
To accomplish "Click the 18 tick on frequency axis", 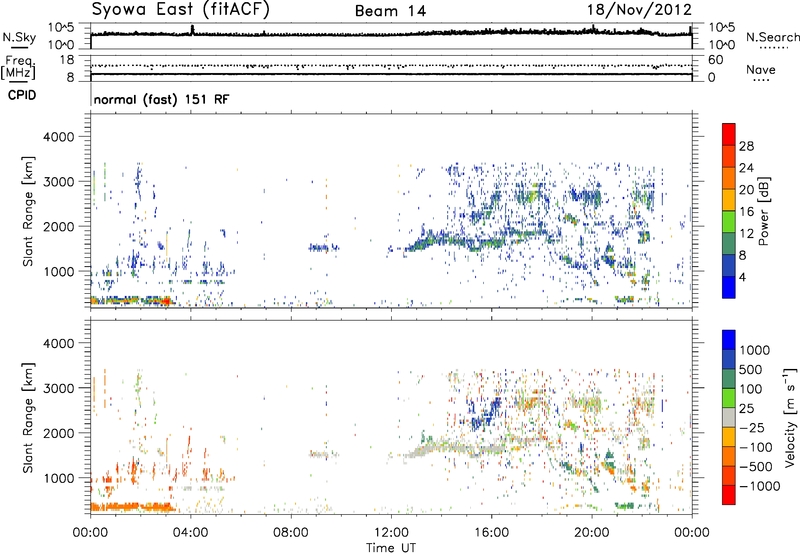I will (67, 60).
